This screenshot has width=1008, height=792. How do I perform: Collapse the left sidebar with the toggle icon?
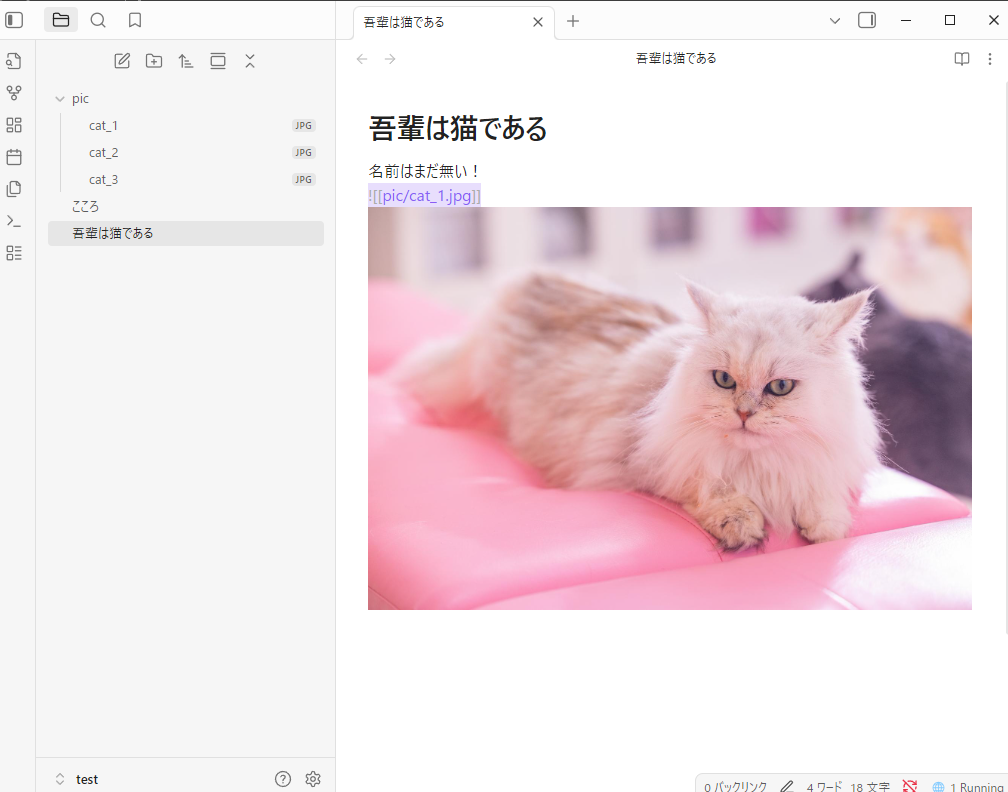click(14, 21)
